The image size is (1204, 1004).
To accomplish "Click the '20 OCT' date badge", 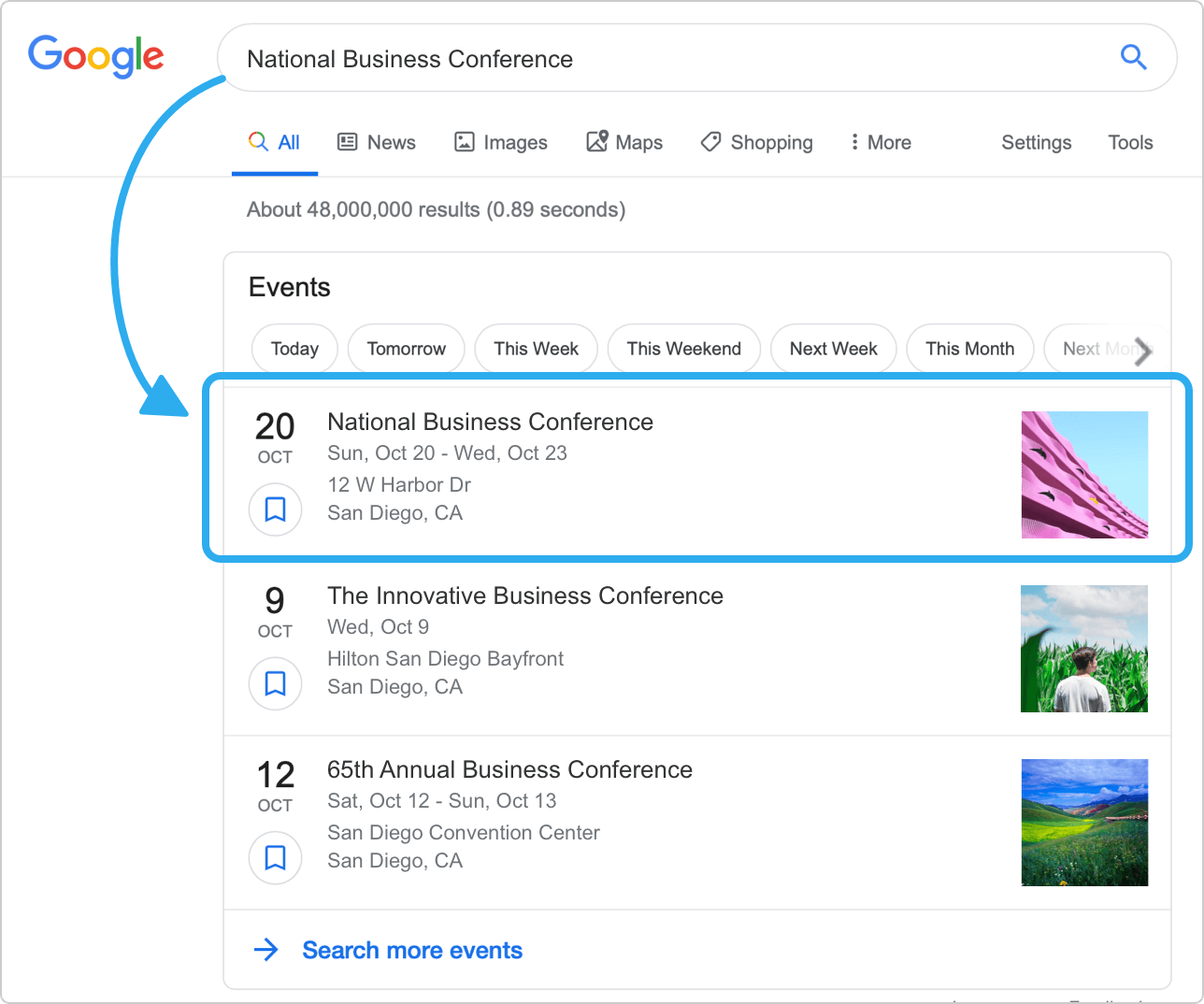I will click(275, 437).
